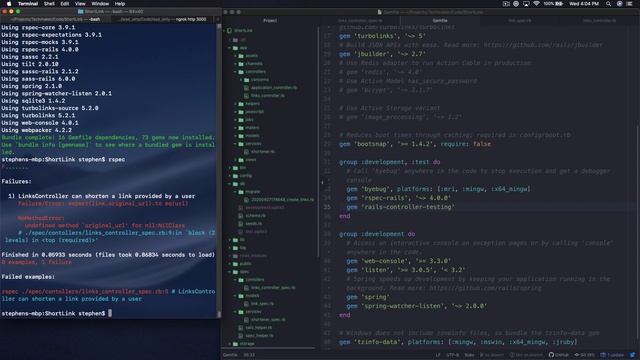Viewport: 640px width, 360px height.
Task: Expand the channels folder
Action: (236, 64)
